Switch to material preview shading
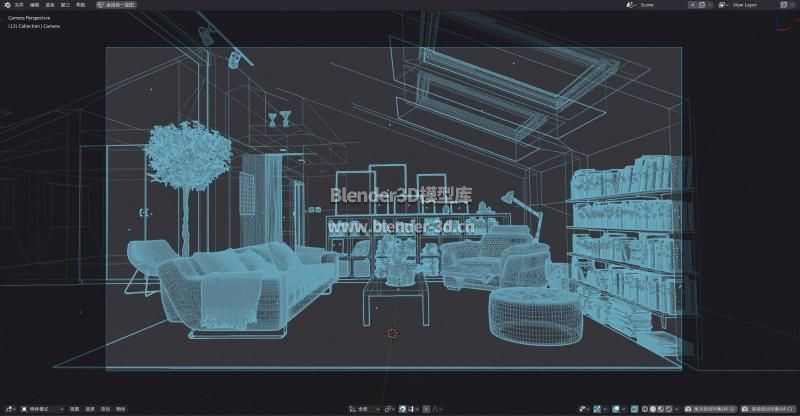This screenshot has height=416, width=800. pyautogui.click(x=661, y=409)
